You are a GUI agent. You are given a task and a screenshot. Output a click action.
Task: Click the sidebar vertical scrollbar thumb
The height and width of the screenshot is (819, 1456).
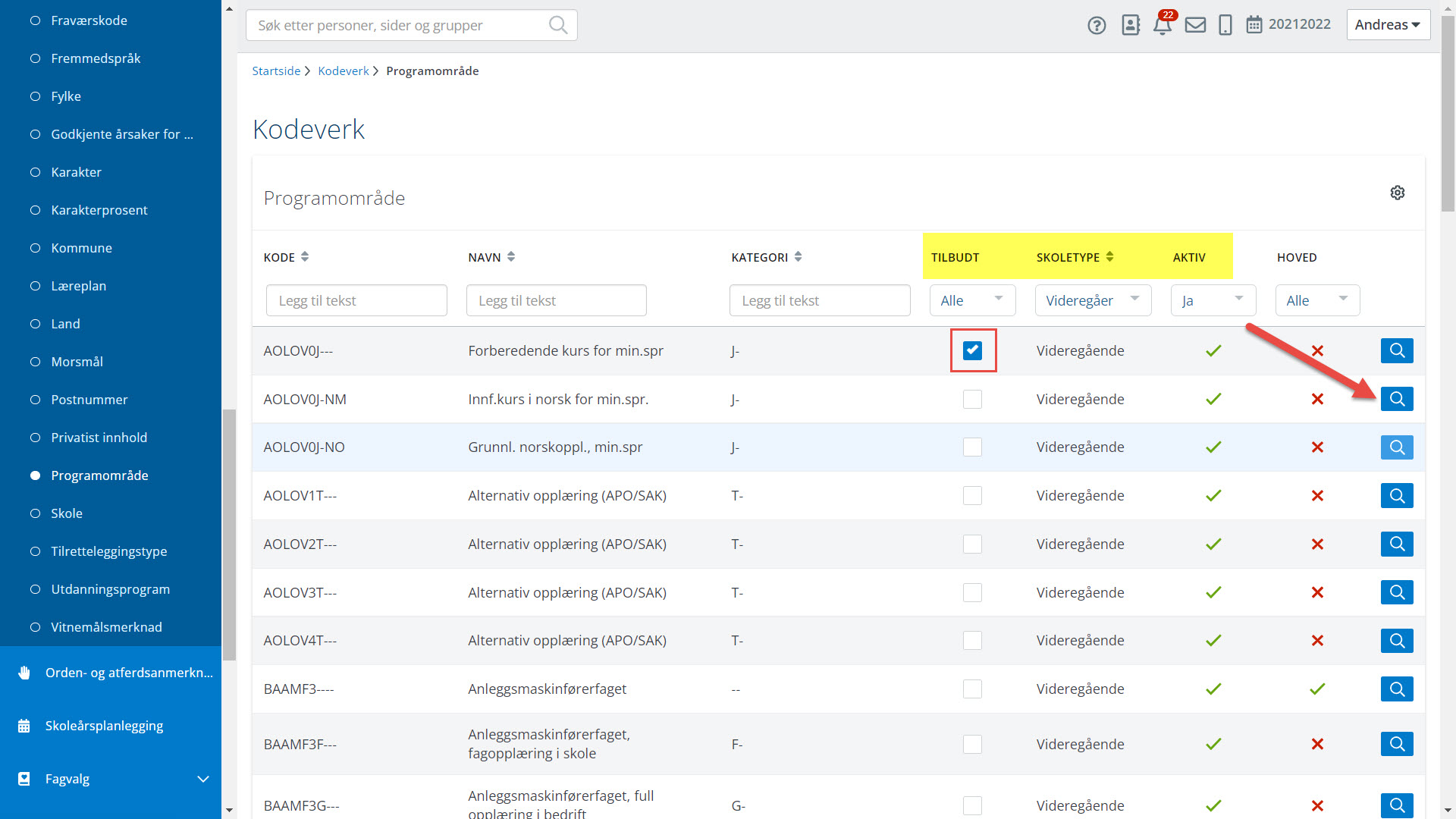[229, 535]
